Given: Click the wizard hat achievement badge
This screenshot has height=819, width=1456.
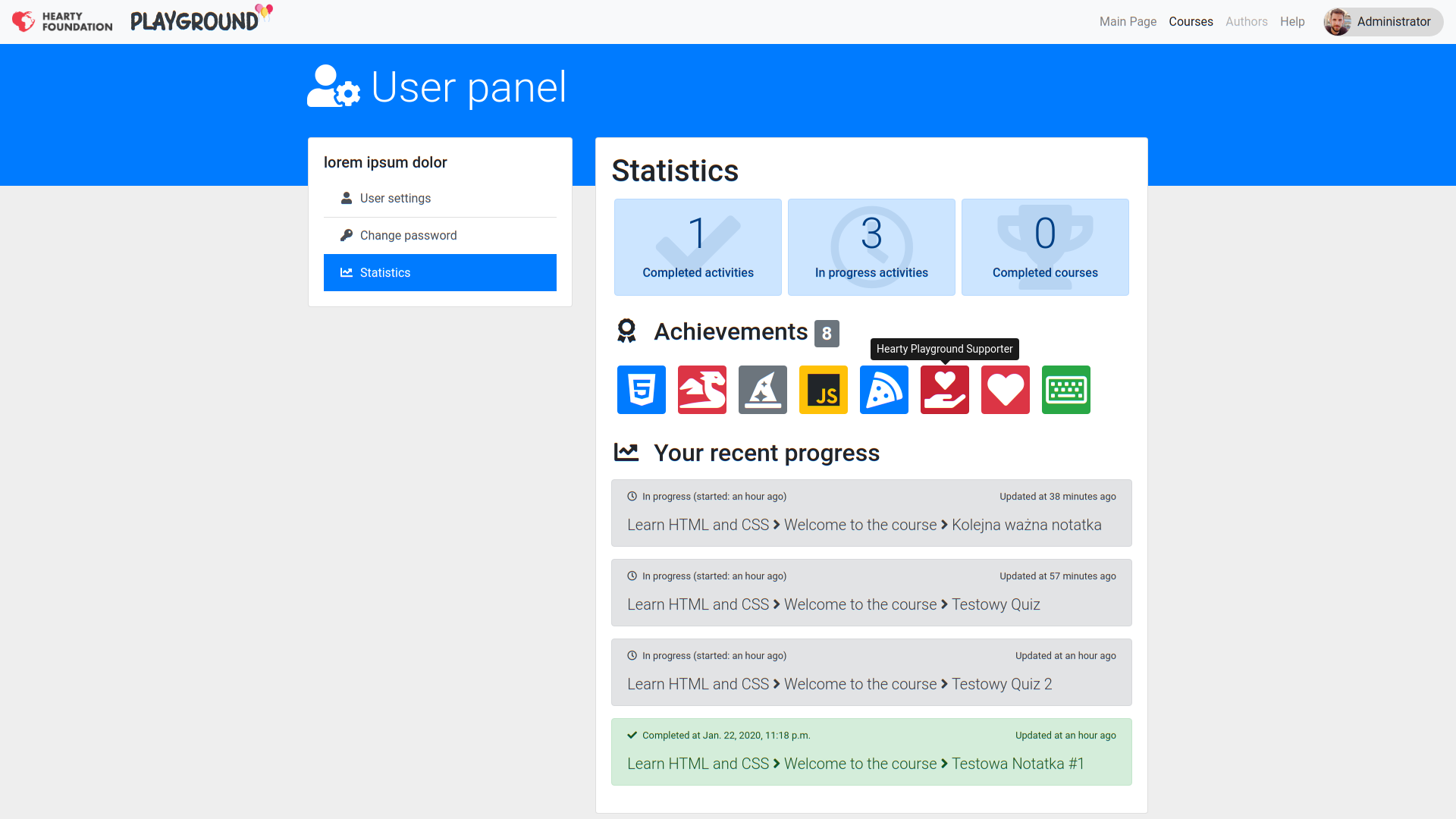Looking at the screenshot, I should click(x=762, y=390).
